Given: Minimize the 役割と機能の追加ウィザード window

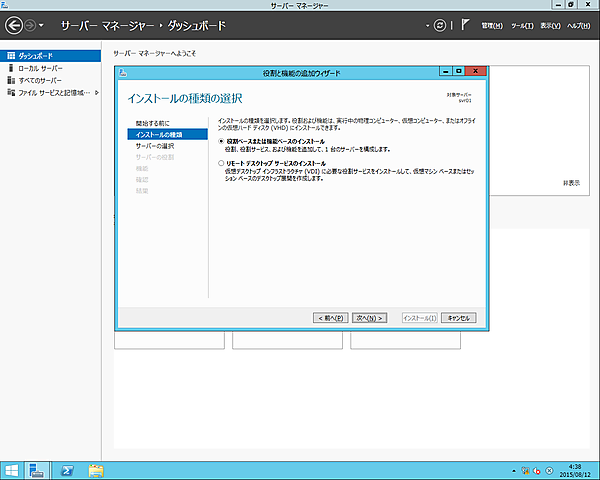Looking at the screenshot, I should 445,71.
